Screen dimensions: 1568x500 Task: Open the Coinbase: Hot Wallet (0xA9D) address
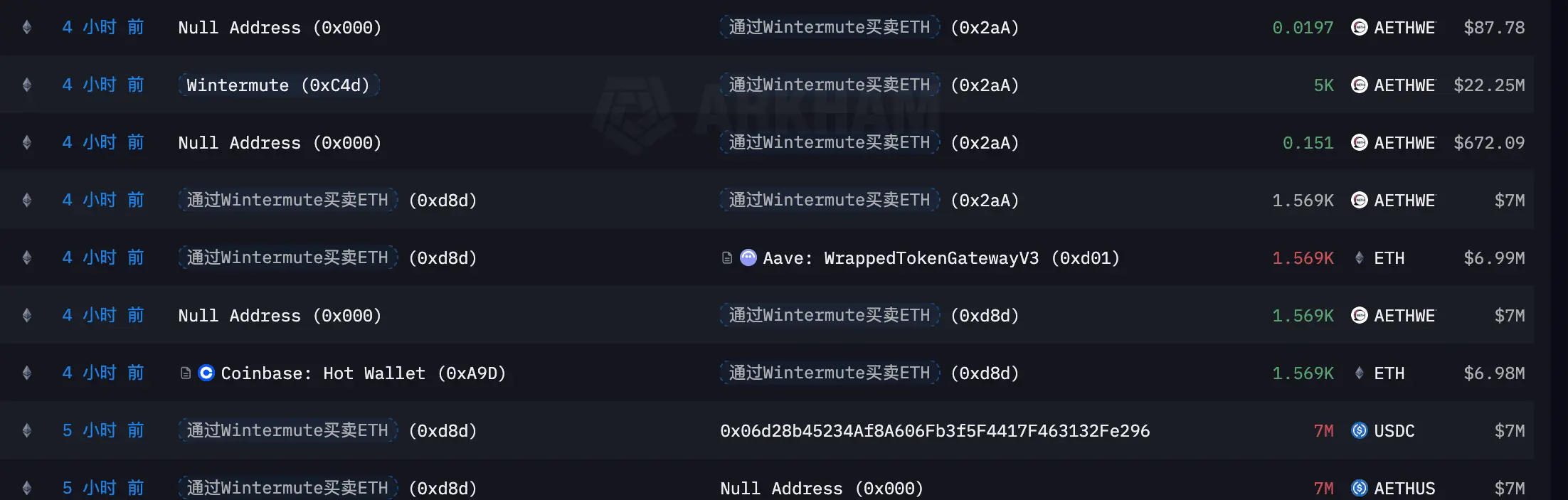[364, 373]
